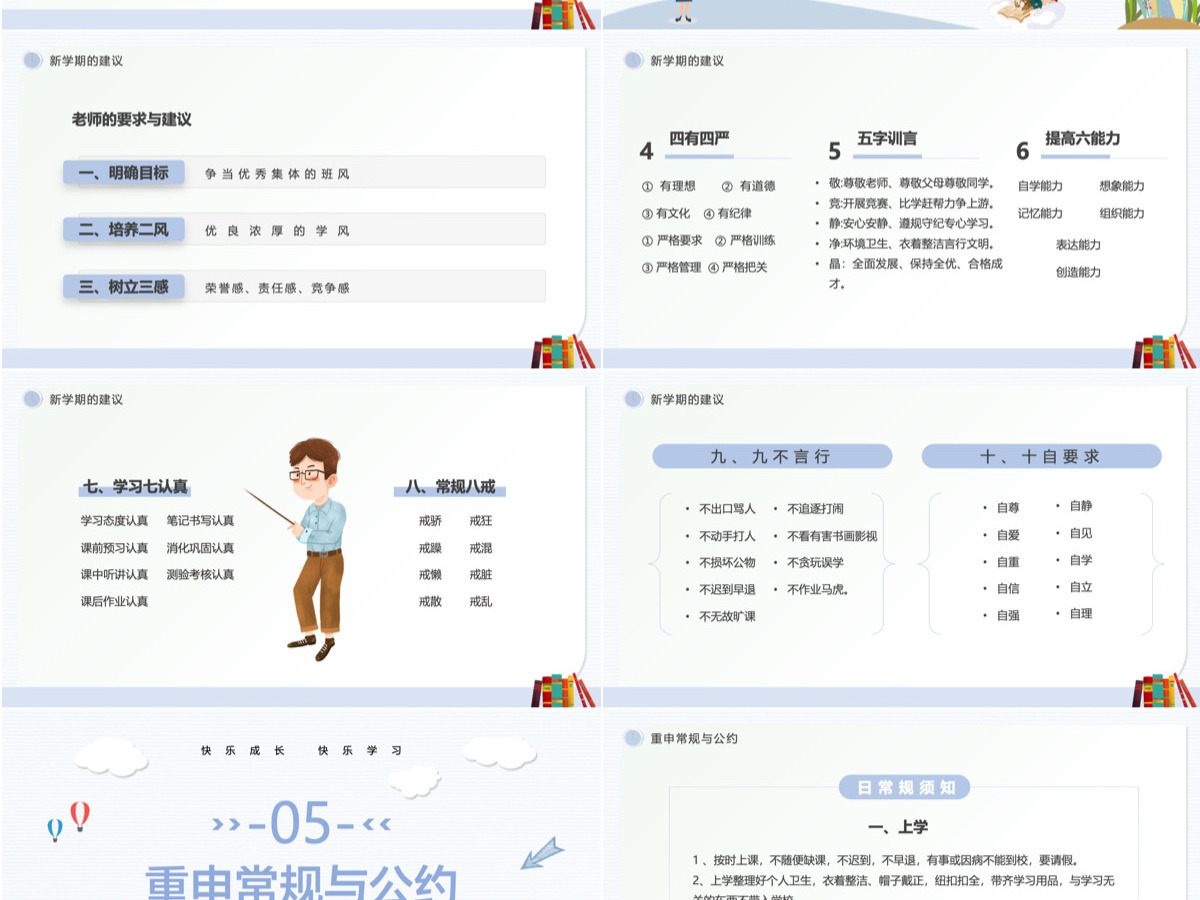
Task: Click the 学习态度认真 item
Action: coord(114,520)
